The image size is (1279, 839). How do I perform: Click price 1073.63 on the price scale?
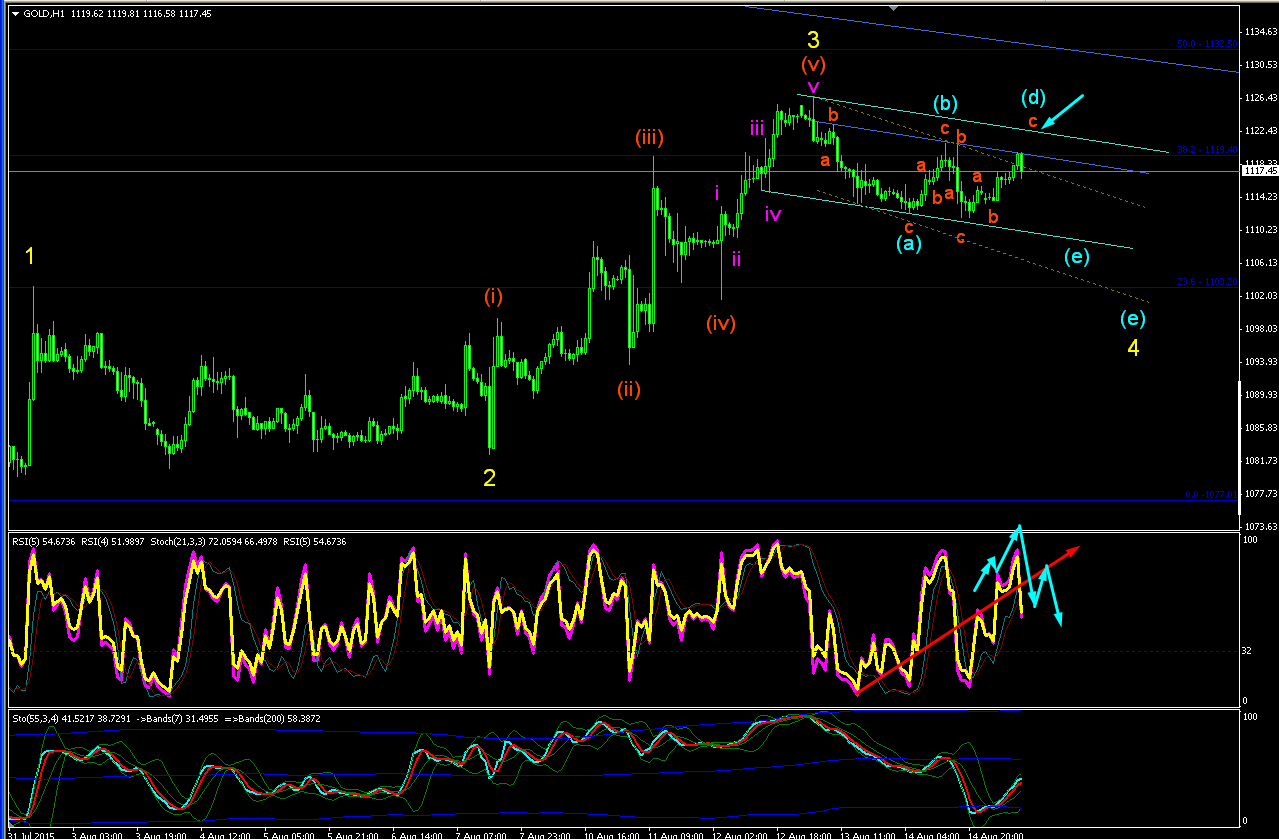click(1261, 527)
